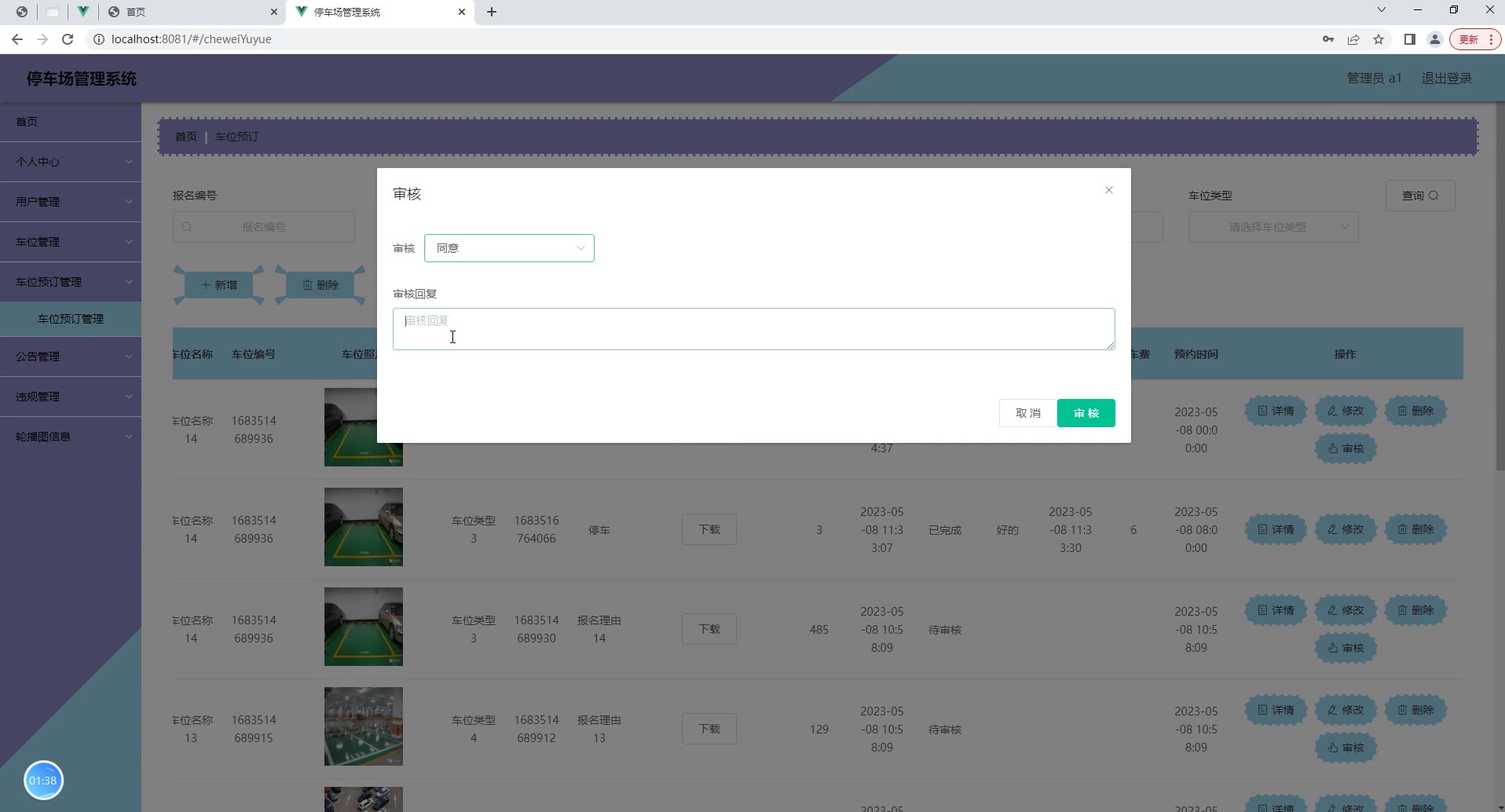Open a new browser tab

pos(492,12)
